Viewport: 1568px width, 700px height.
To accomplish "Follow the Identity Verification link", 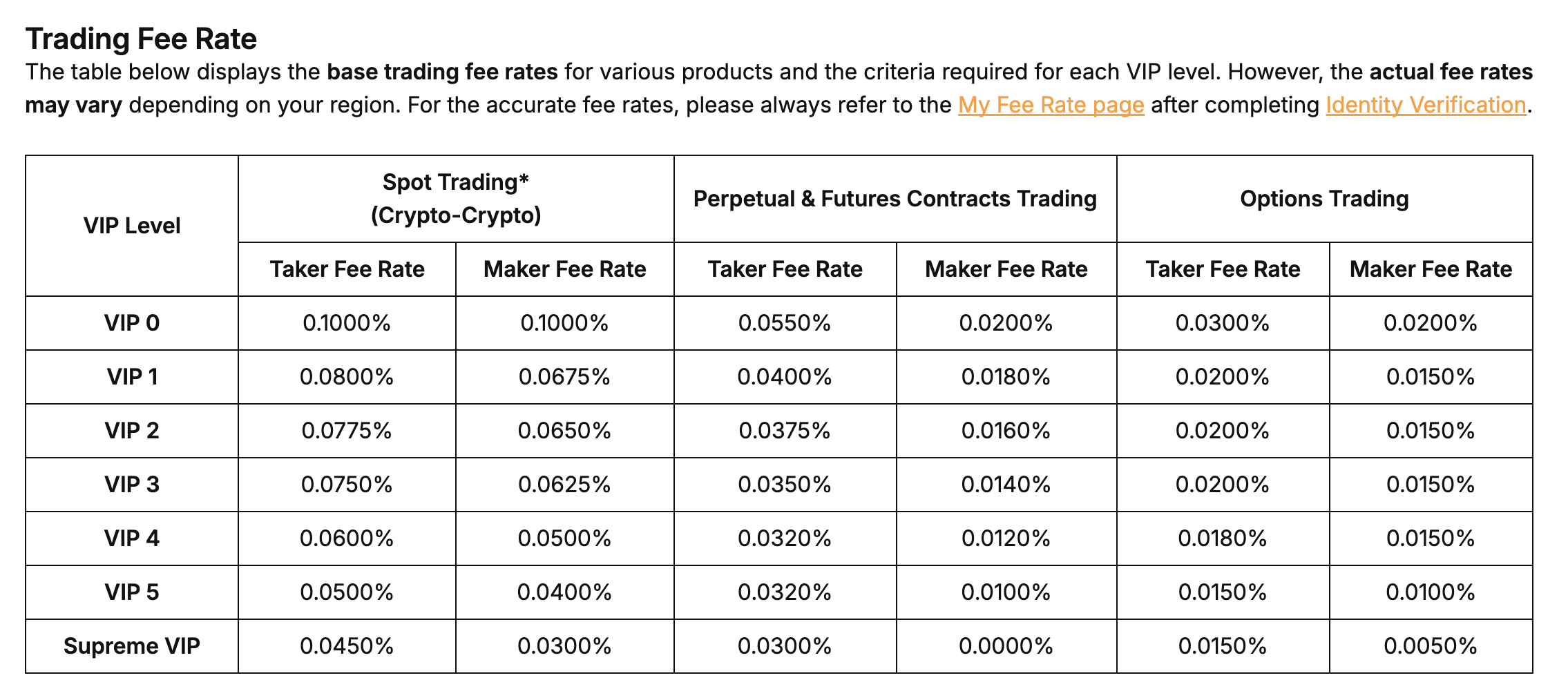I will (1425, 105).
